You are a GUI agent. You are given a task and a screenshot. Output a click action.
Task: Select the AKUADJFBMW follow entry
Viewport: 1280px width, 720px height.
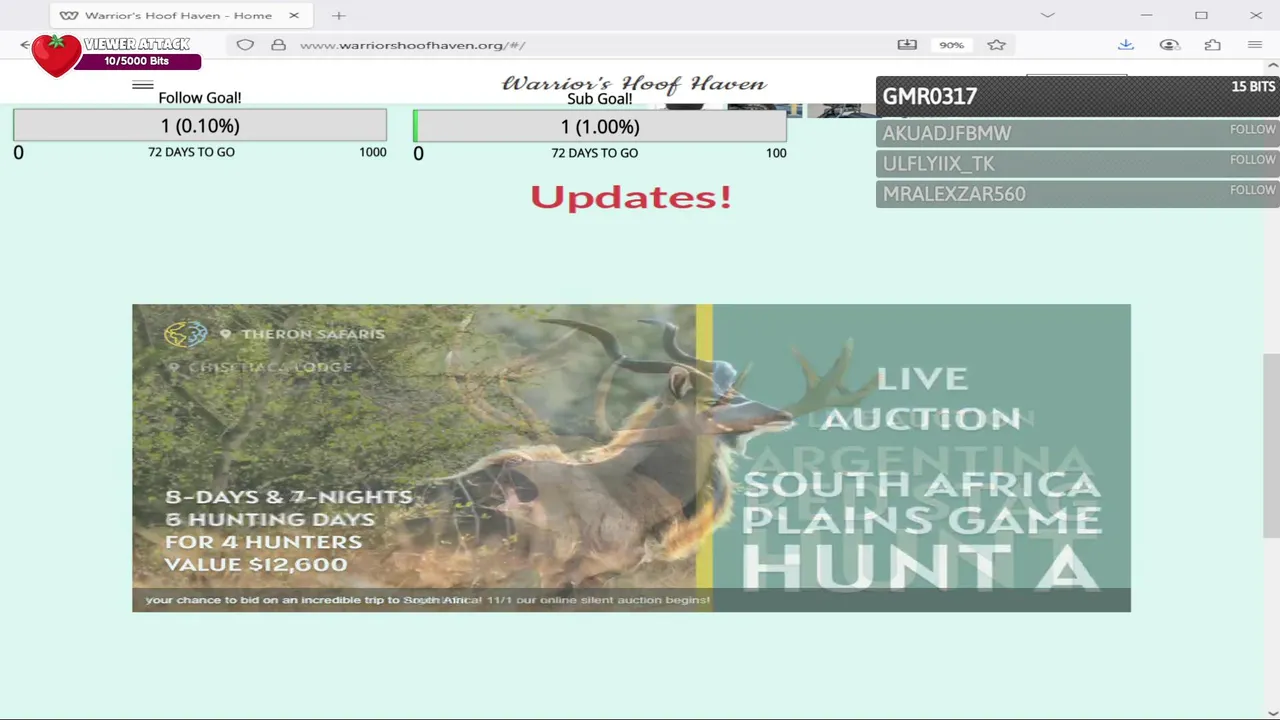(1078, 133)
